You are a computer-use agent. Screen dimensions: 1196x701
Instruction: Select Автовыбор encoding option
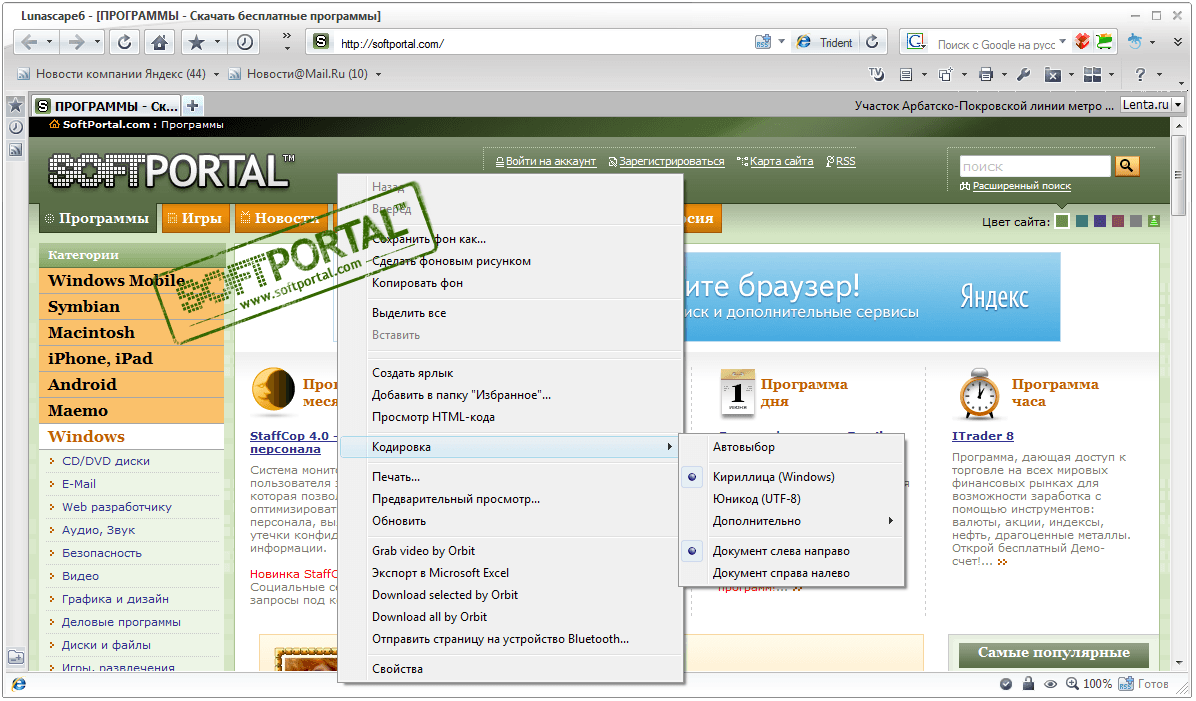791,447
